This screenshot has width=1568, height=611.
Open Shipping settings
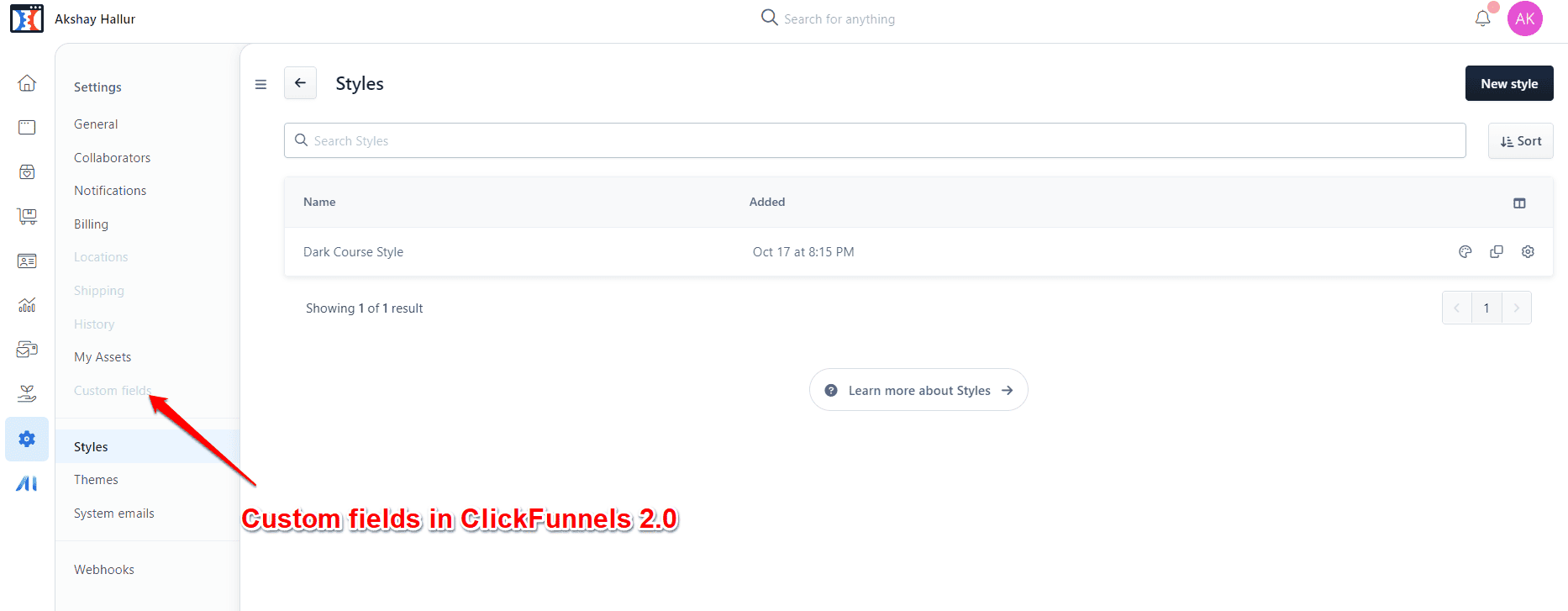[99, 291]
